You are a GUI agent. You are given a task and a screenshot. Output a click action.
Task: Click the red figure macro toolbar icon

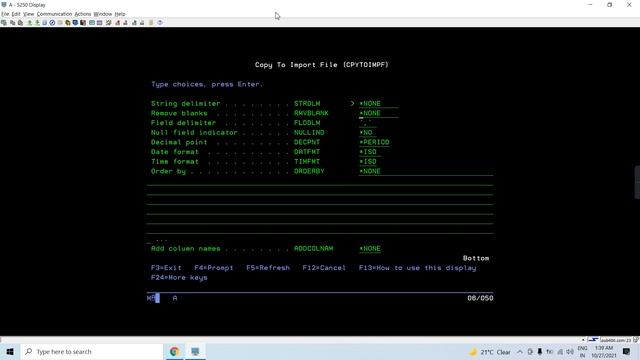tap(118, 23)
